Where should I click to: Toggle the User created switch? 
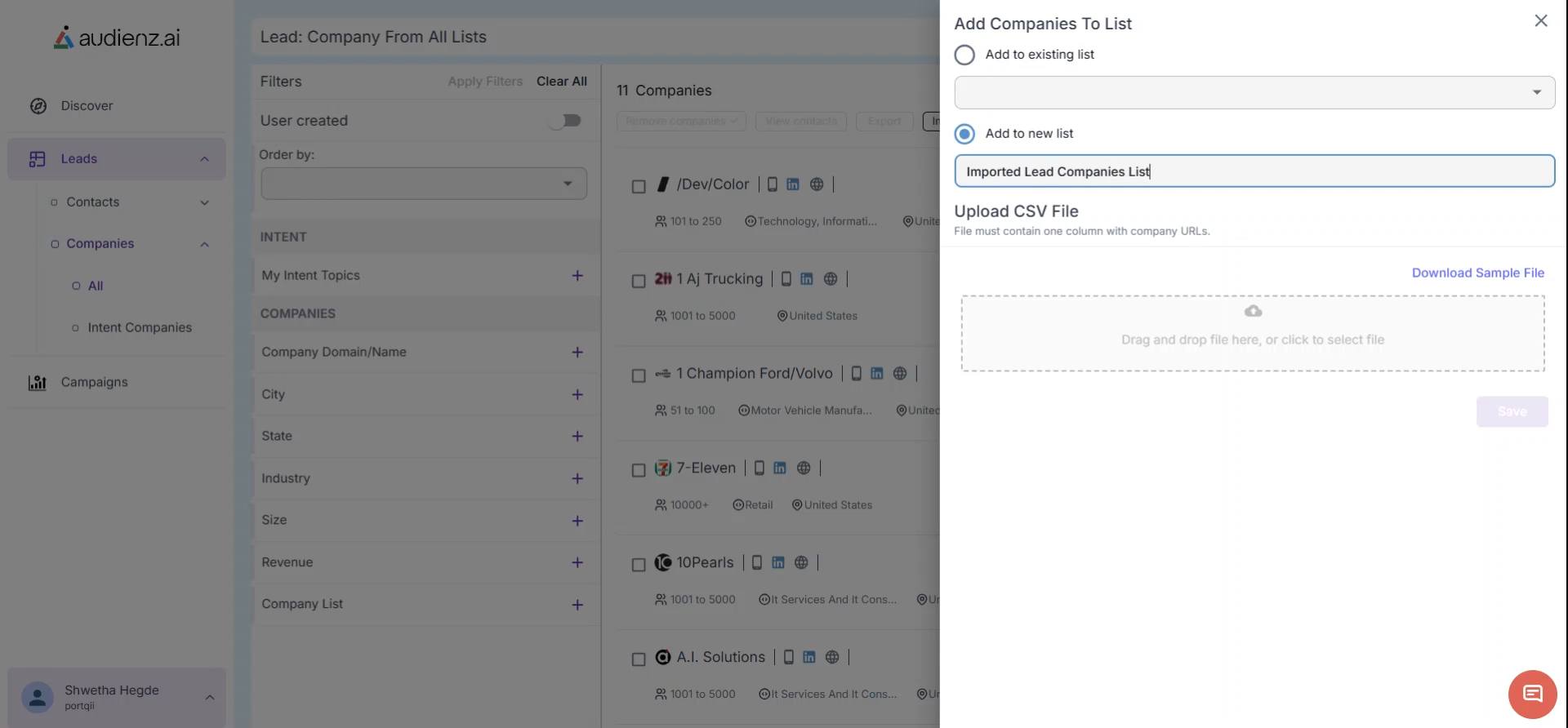[565, 121]
